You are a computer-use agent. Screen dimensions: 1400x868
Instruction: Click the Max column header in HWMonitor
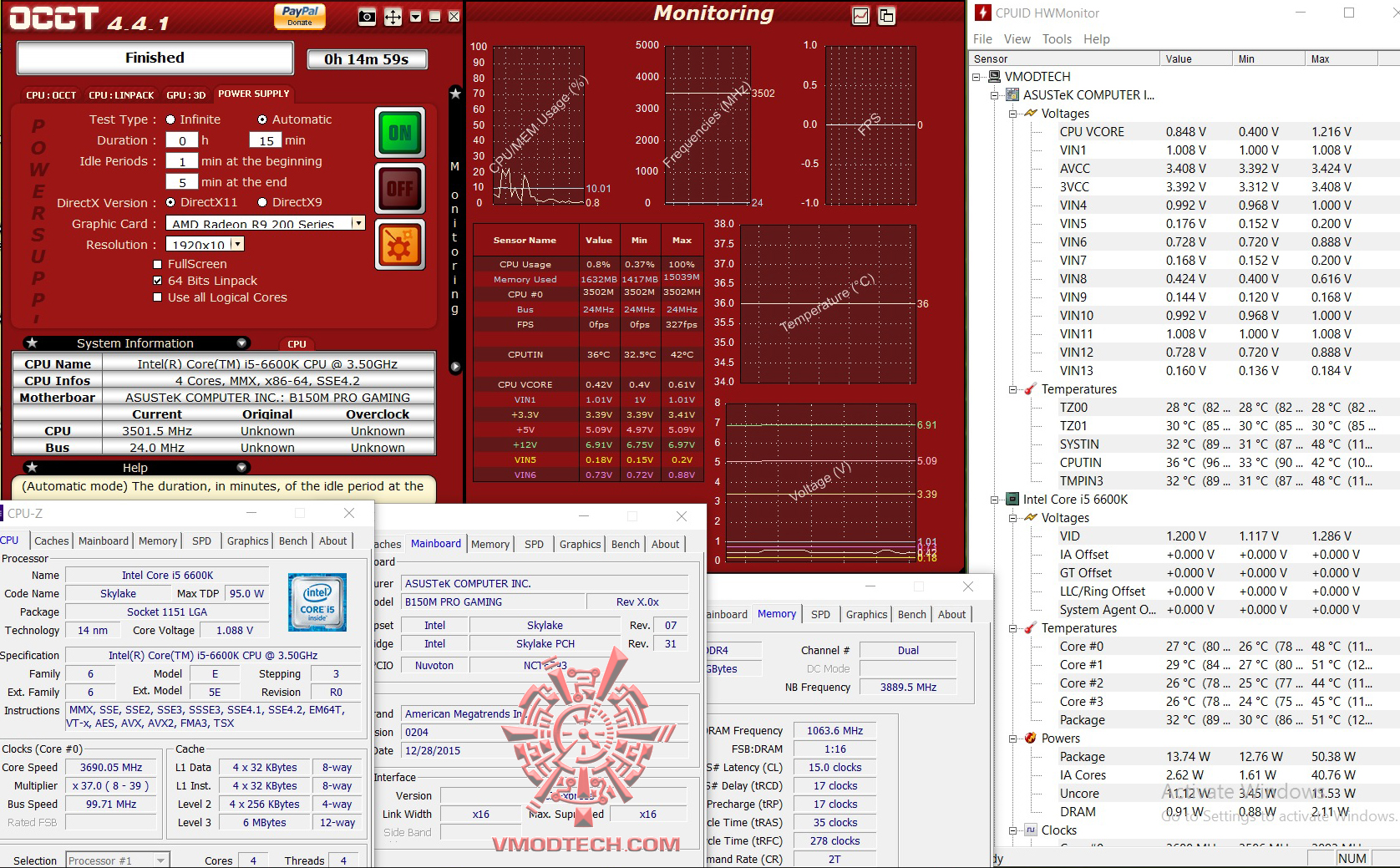tap(1341, 58)
